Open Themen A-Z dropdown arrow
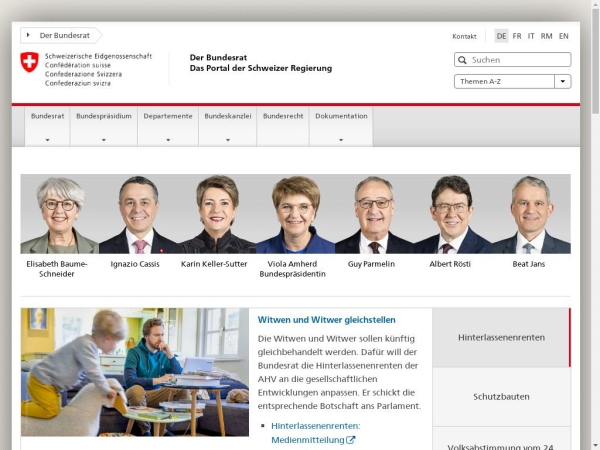The height and width of the screenshot is (450, 600). 562,81
